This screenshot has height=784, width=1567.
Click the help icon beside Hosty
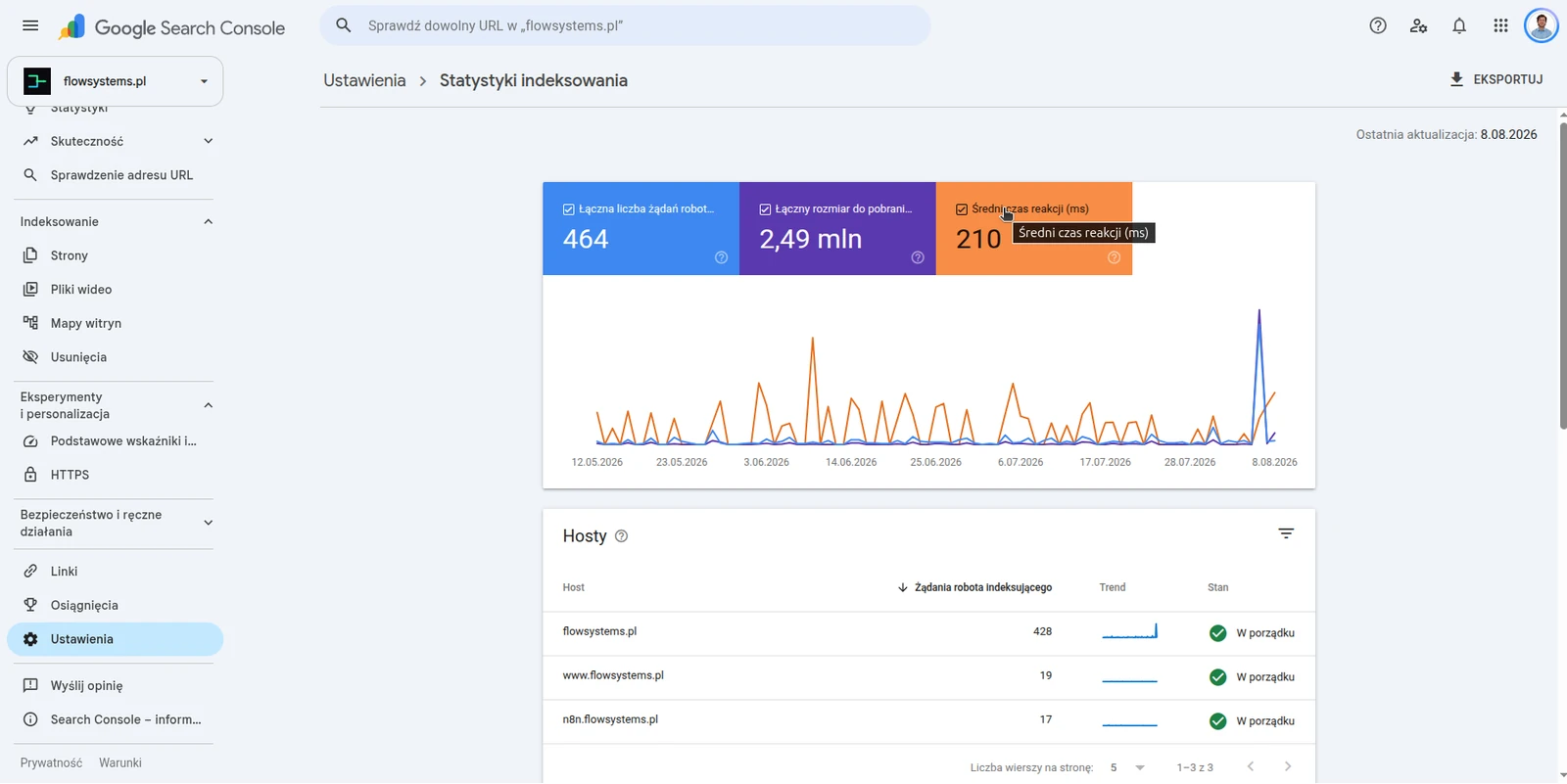pyautogui.click(x=621, y=536)
